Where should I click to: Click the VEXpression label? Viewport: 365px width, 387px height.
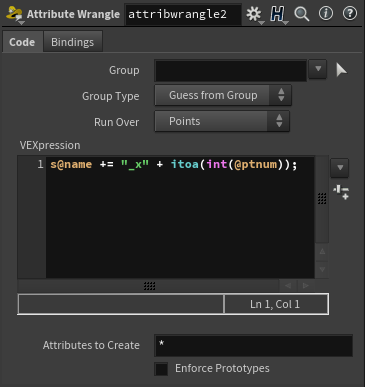(50, 145)
